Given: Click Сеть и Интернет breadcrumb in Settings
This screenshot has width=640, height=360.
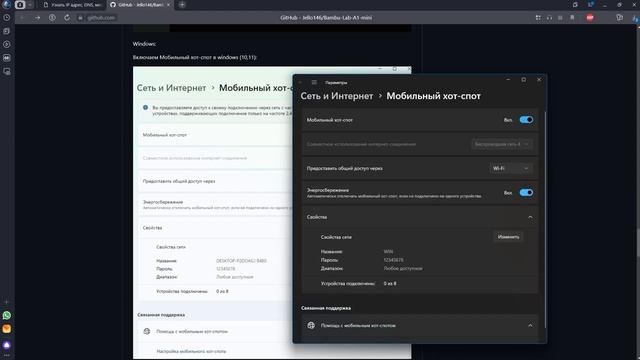Looking at the screenshot, I should (337, 96).
